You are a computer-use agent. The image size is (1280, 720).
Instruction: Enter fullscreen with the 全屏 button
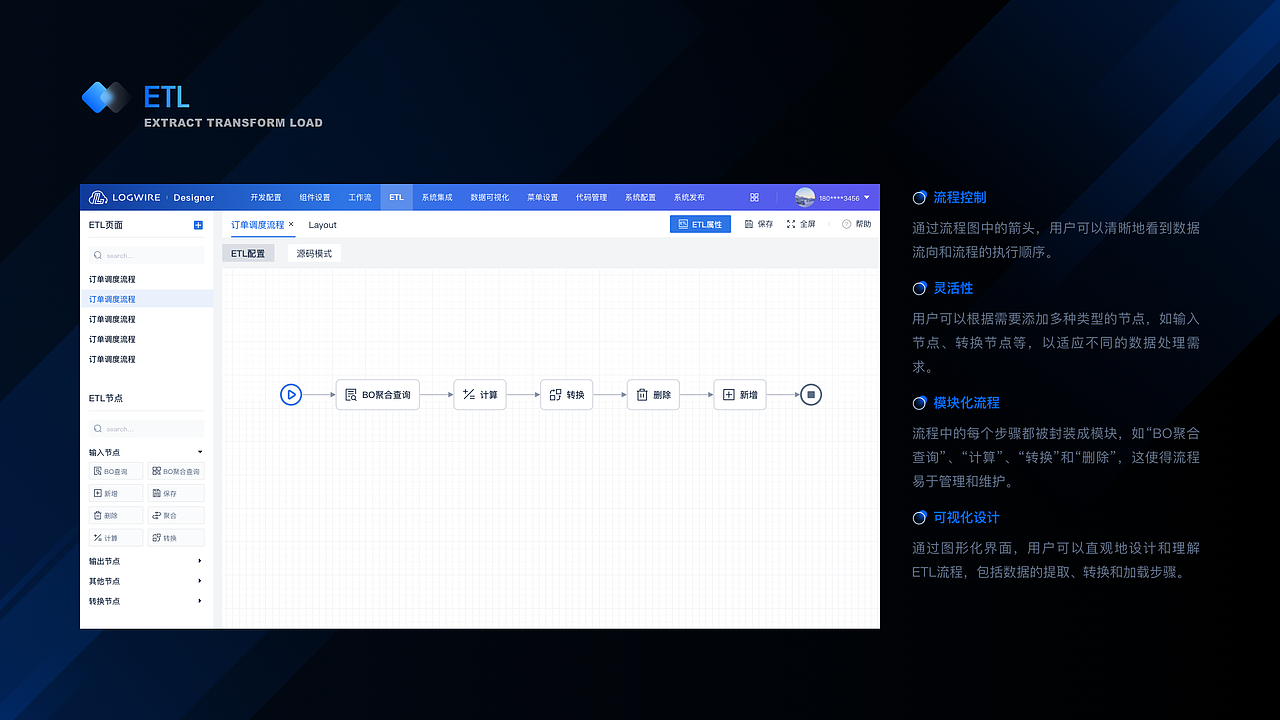801,225
